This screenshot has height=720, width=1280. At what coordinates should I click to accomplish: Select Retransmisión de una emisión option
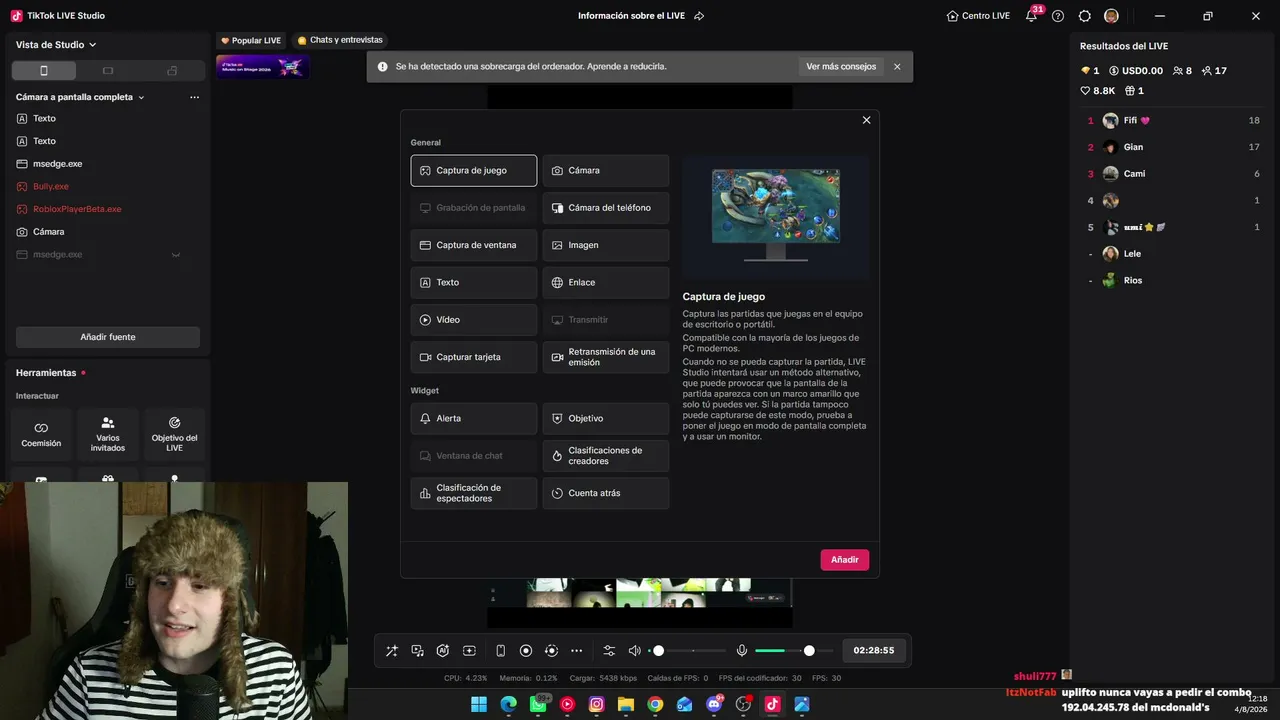(606, 357)
